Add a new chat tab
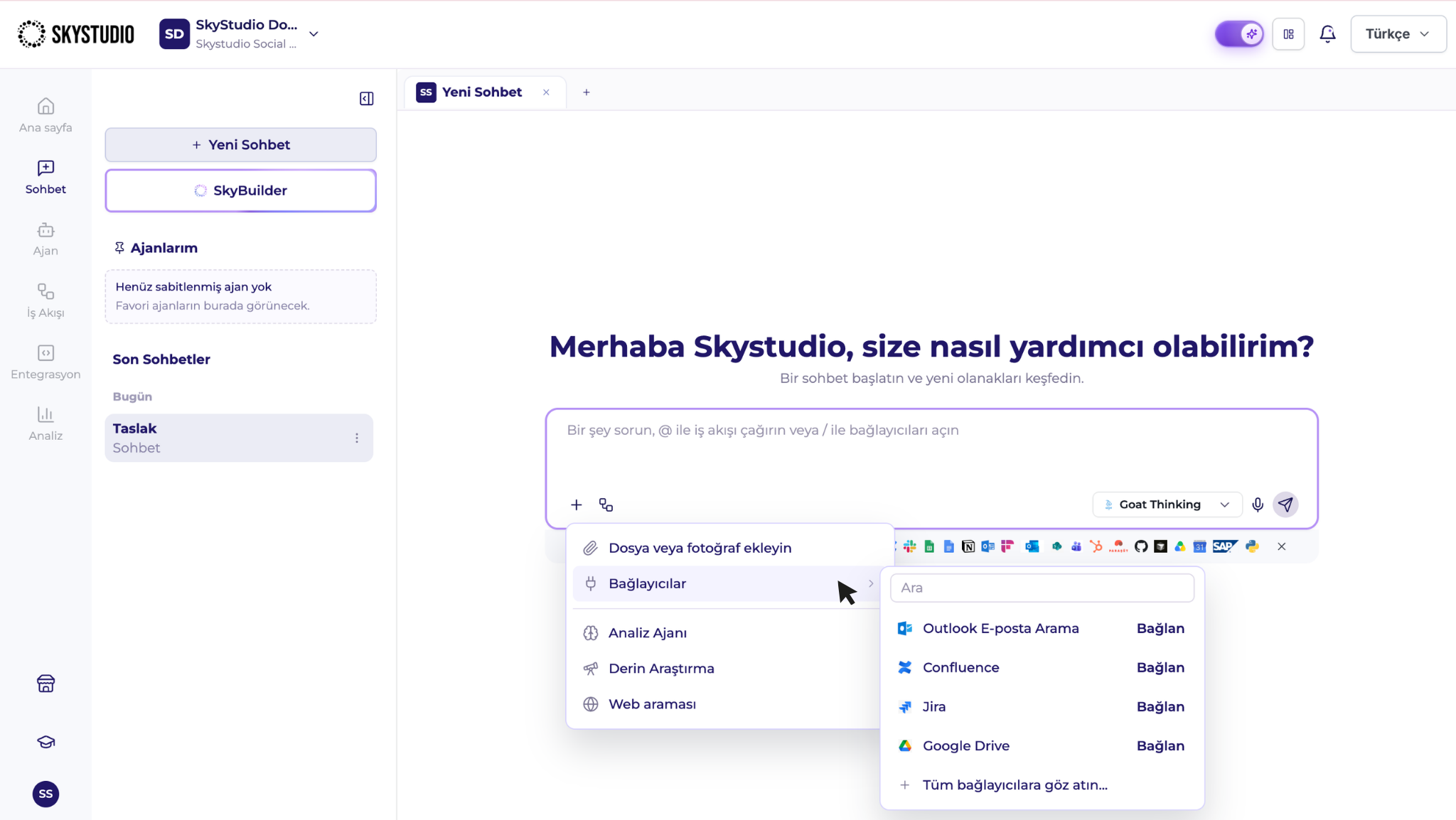This screenshot has width=1456, height=820. point(586,92)
